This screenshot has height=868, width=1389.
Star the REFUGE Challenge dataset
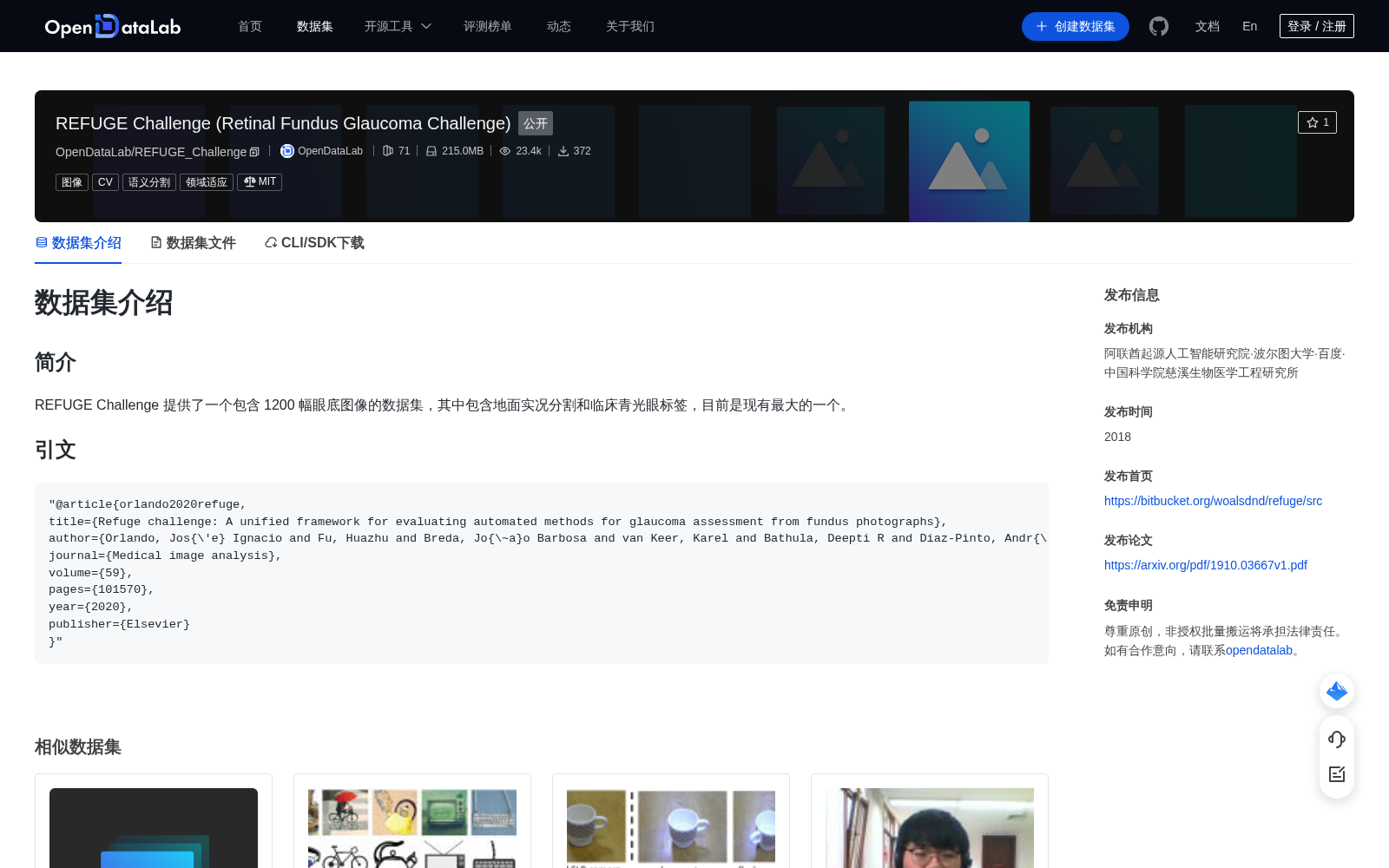1317,122
